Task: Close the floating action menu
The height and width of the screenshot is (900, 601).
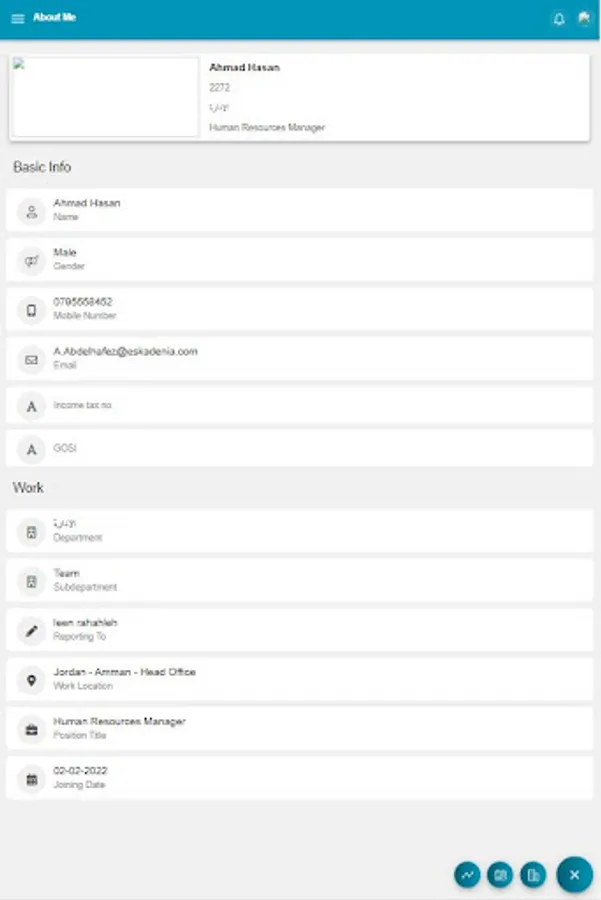Action: [574, 875]
